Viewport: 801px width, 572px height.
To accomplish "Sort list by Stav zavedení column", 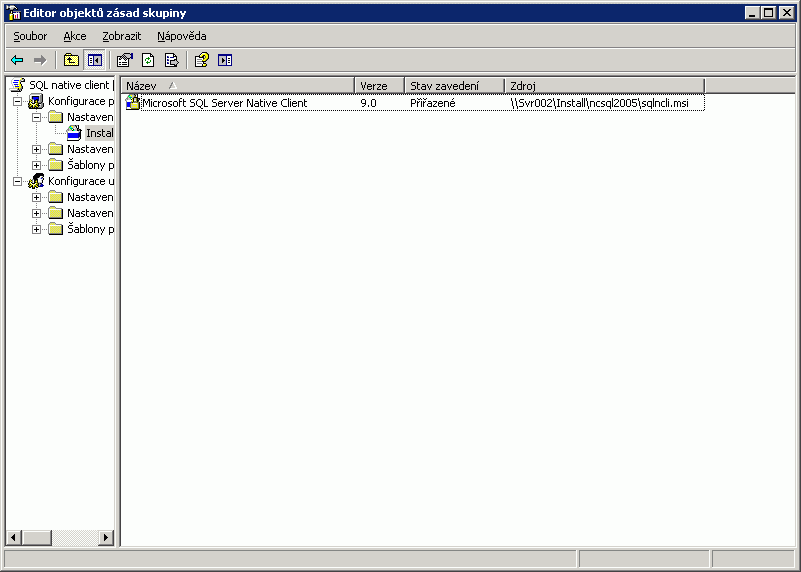I will pyautogui.click(x=453, y=86).
